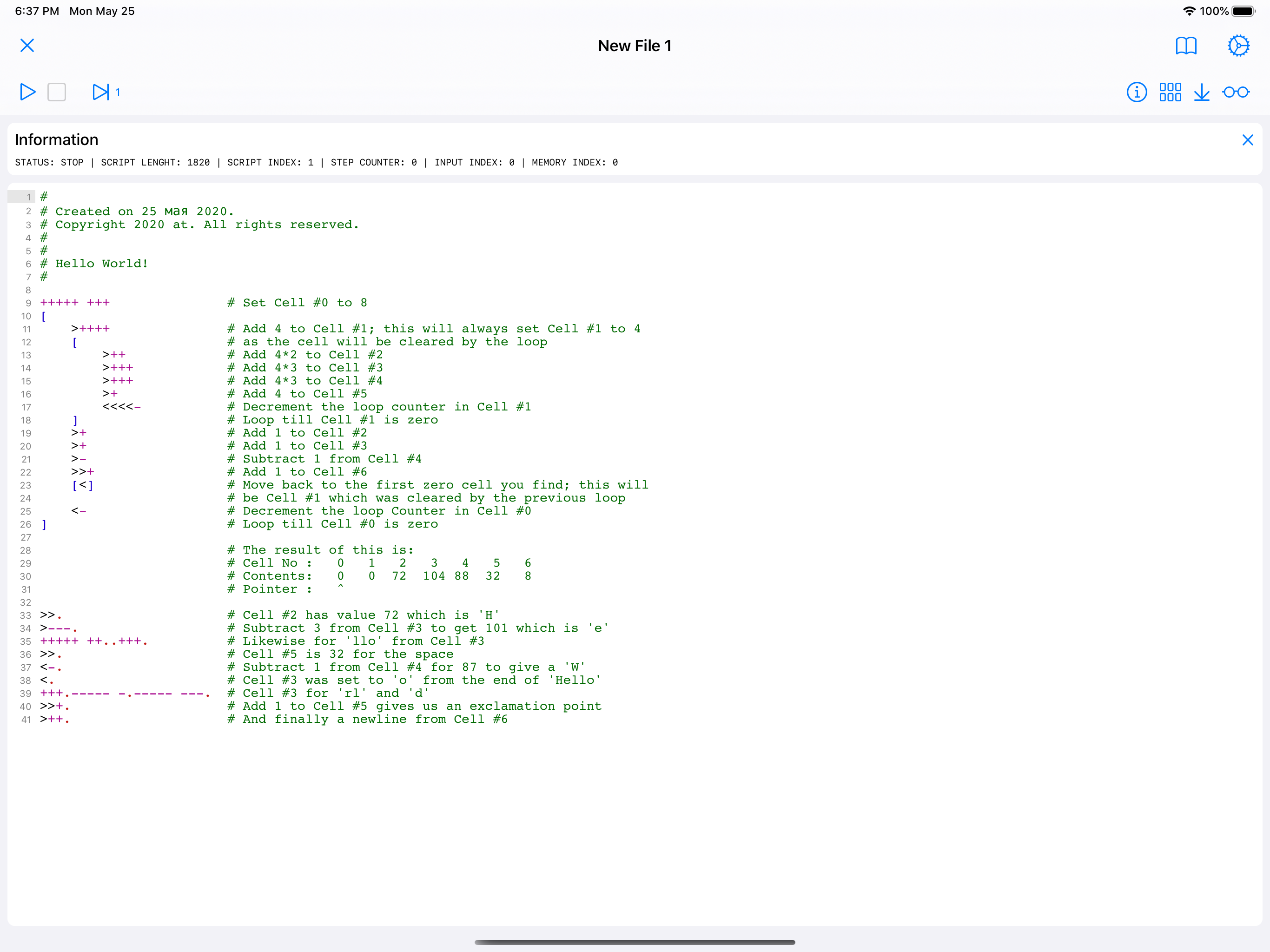Open the reference documentation book
The image size is (1270, 952).
pos(1186,46)
